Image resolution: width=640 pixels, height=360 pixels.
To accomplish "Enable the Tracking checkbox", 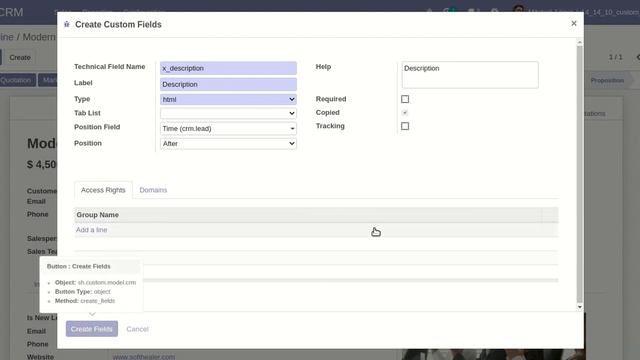I will [405, 126].
